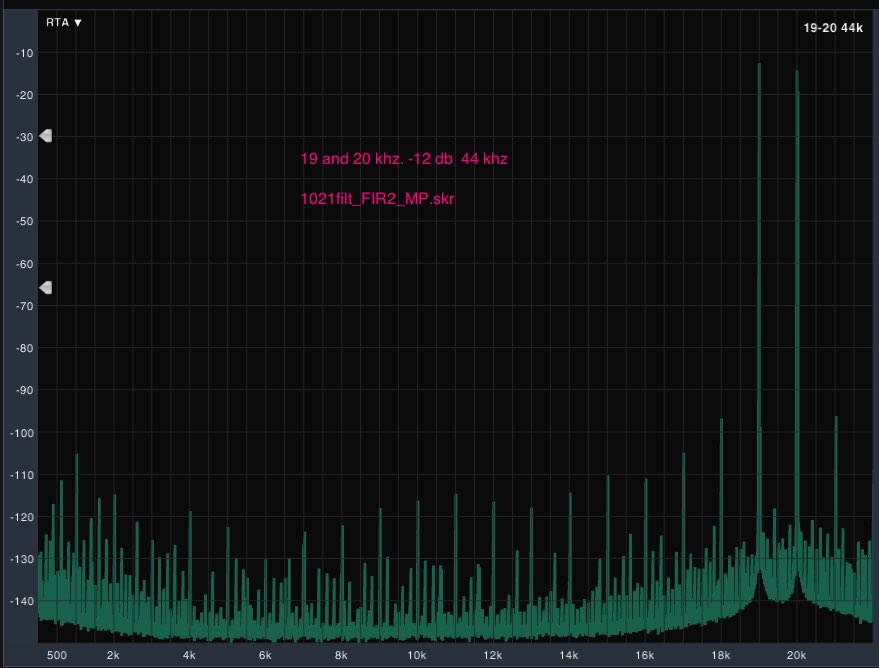879x668 pixels.
Task: Click the 500 frequency axis label
Action: (57, 655)
